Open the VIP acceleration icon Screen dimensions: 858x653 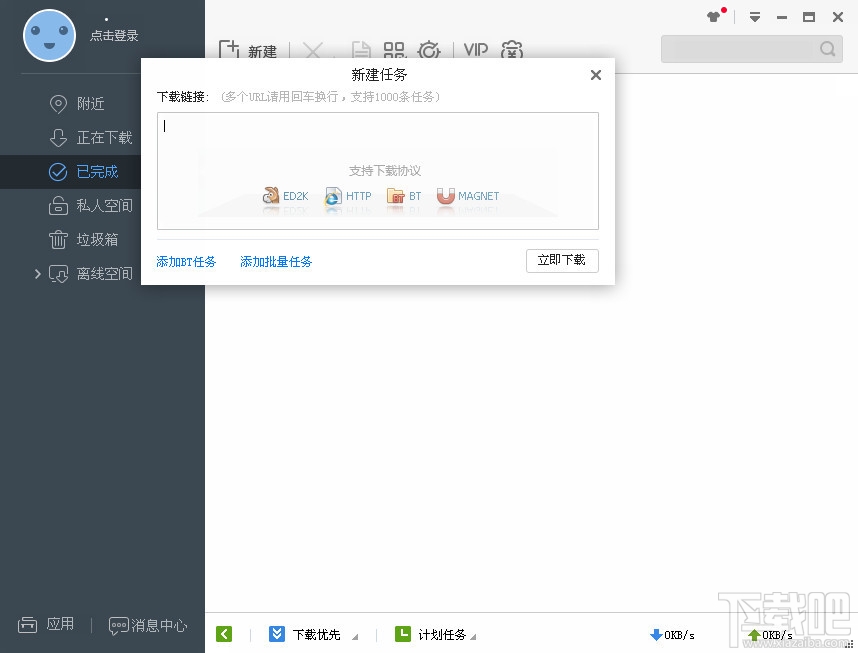pyautogui.click(x=475, y=49)
